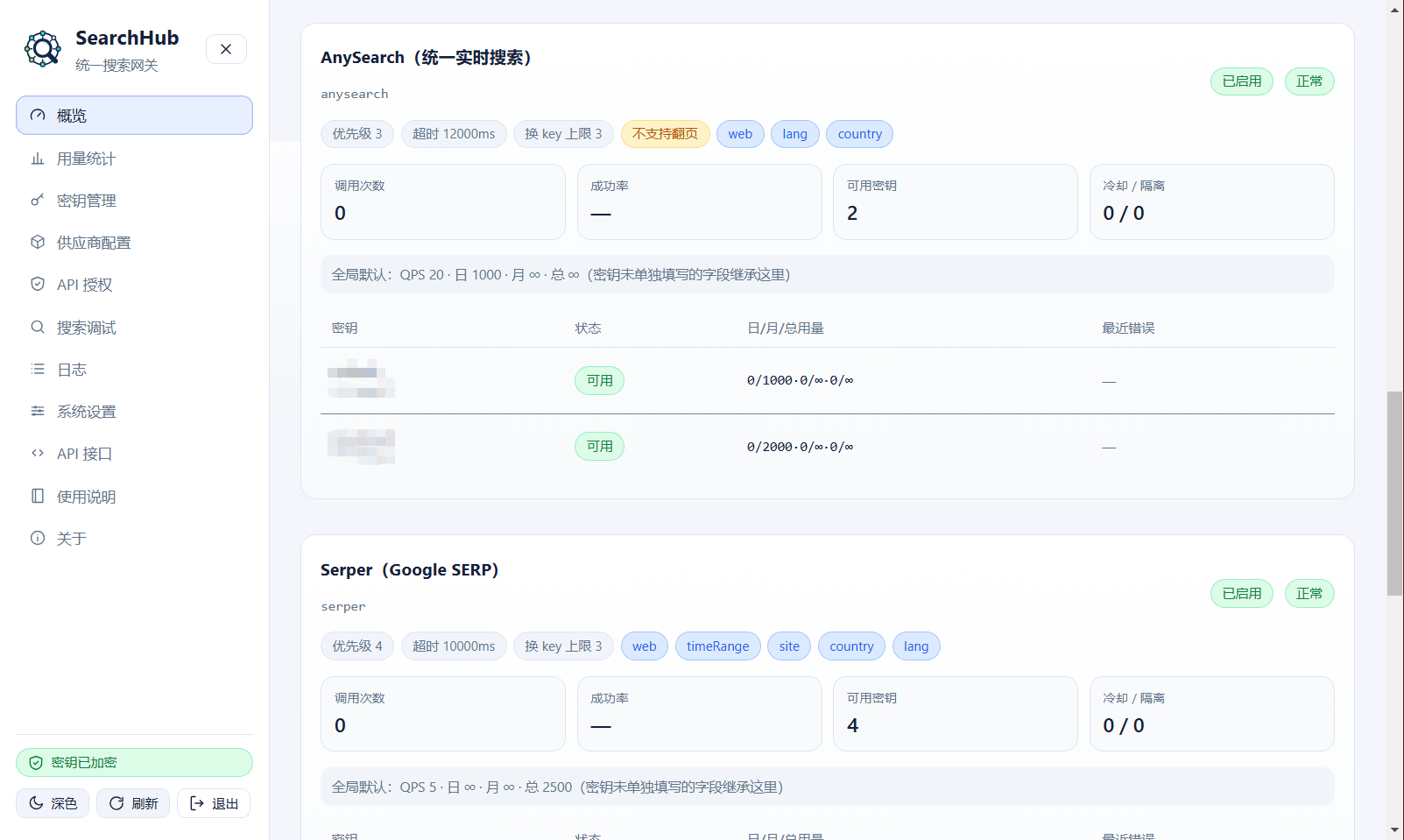This screenshot has width=1404, height=840.
Task: Click the 超时 12000ms tag
Action: coord(454,134)
